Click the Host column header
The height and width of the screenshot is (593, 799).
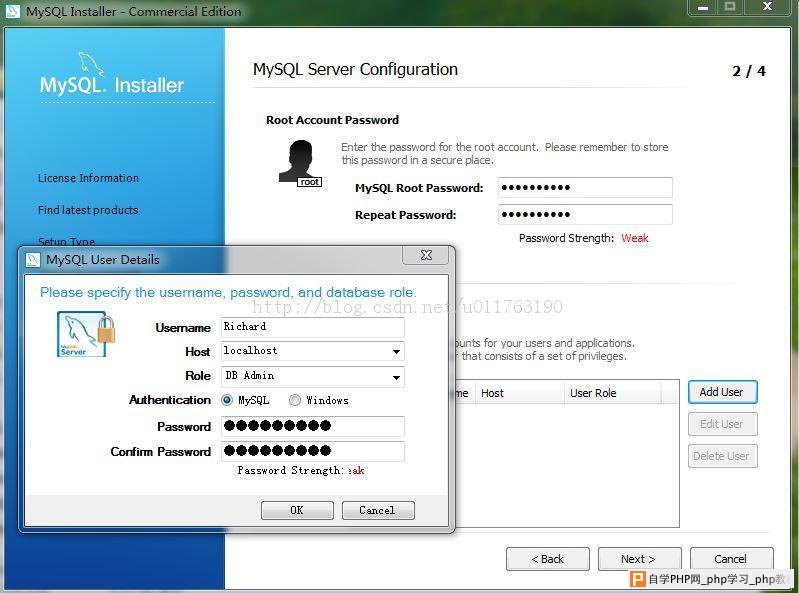point(519,393)
